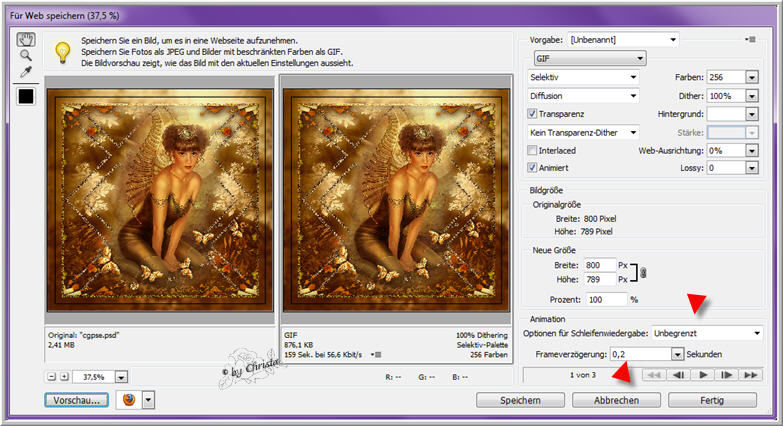Click the Lossy value field
The height and width of the screenshot is (426, 783).
(727, 168)
